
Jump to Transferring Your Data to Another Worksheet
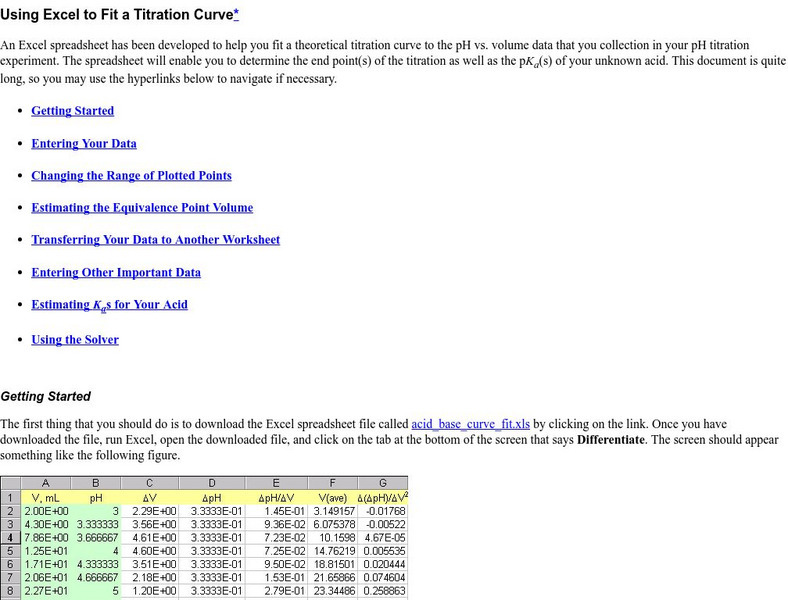(156, 240)
